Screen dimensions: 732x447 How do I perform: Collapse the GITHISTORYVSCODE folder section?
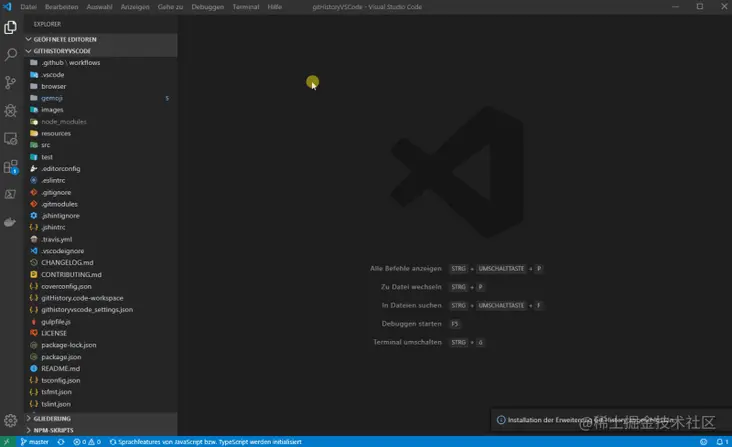point(101,51)
